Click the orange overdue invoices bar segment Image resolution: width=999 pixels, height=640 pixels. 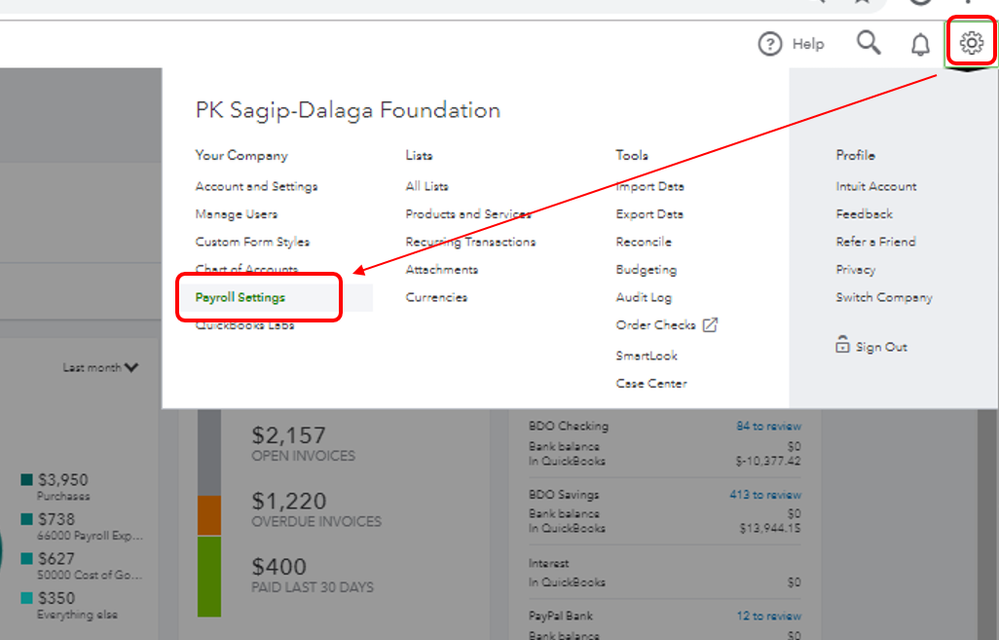click(209, 515)
